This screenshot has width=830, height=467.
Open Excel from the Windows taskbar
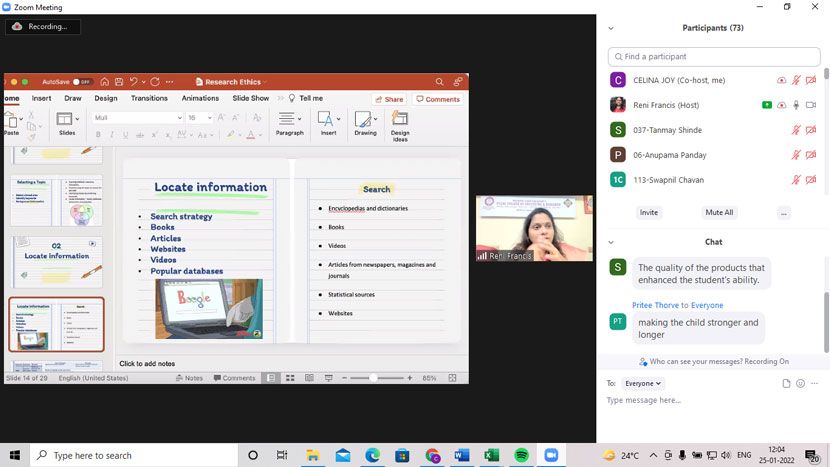pos(491,455)
